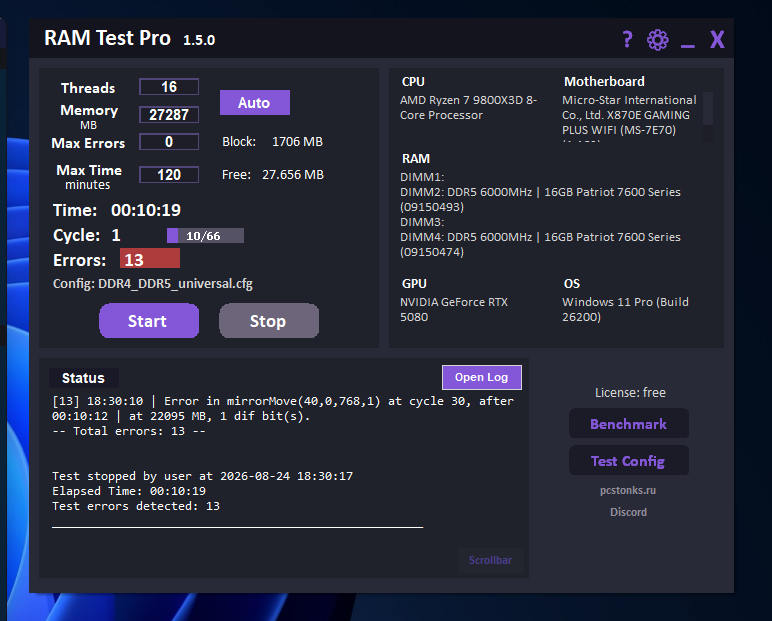Viewport: 772px width, 621px height.
Task: Start the RAM test
Action: pyautogui.click(x=149, y=321)
